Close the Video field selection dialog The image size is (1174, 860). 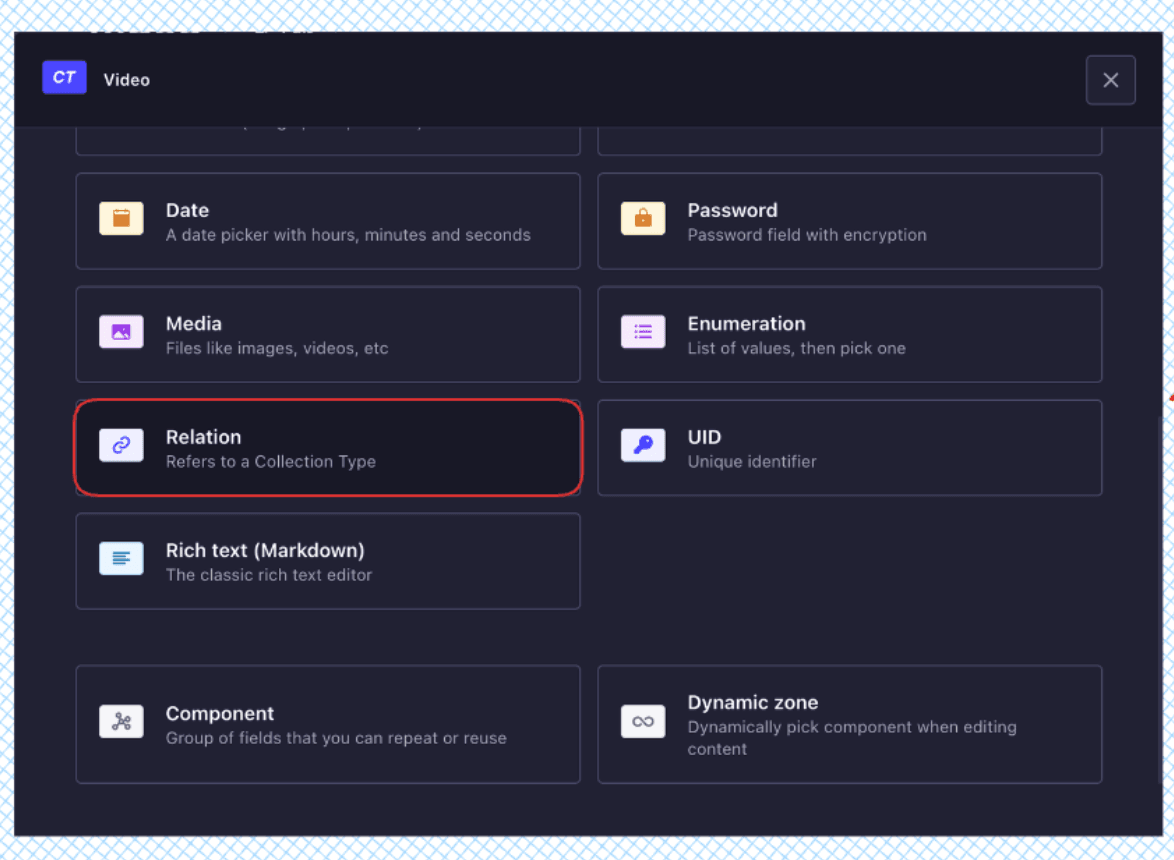click(x=1110, y=80)
